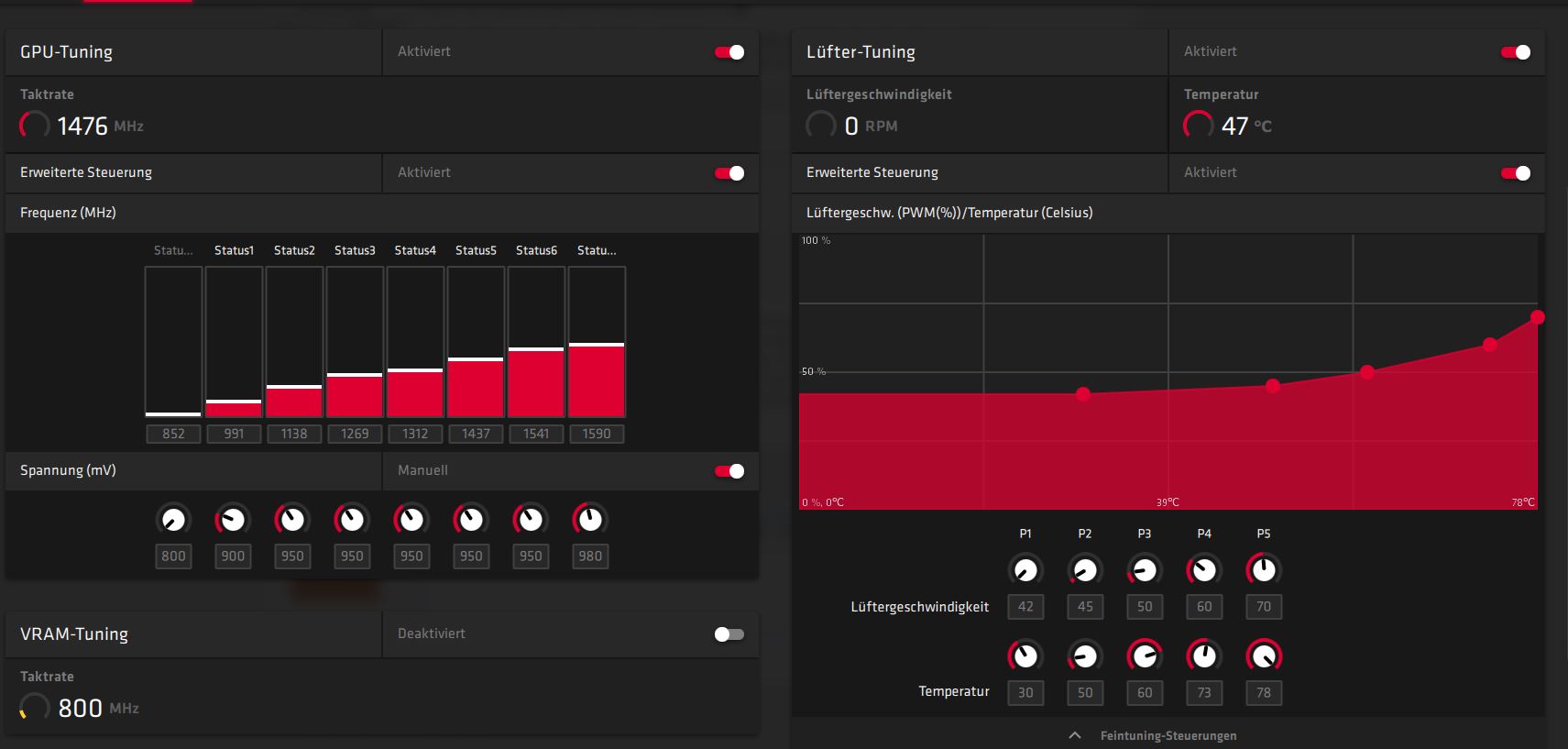Screen dimensions: 1568x749
Task: Click the voltage knob above 800
Action: click(173, 520)
